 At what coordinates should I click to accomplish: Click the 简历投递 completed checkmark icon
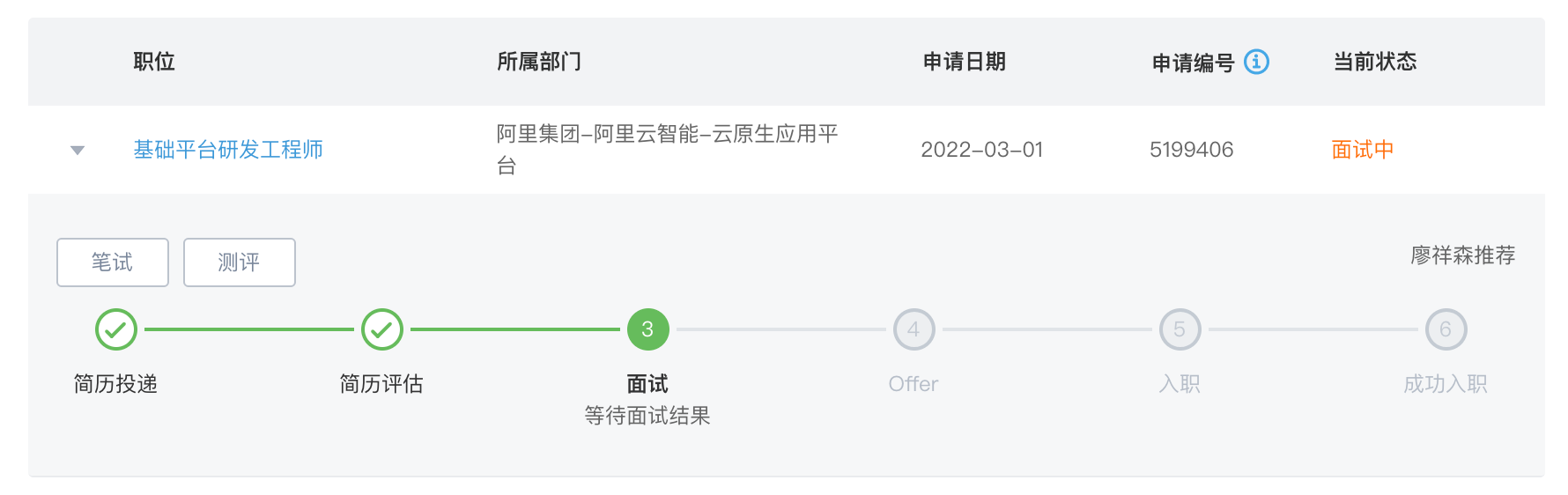(116, 329)
